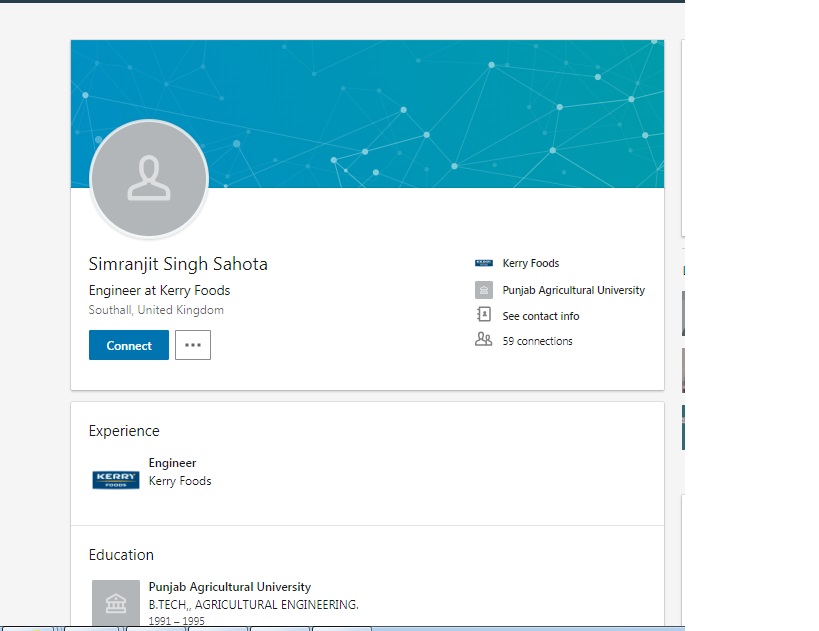Click the name Simranjit Singh Sahota
Image resolution: width=819 pixels, height=631 pixels.
(x=178, y=264)
